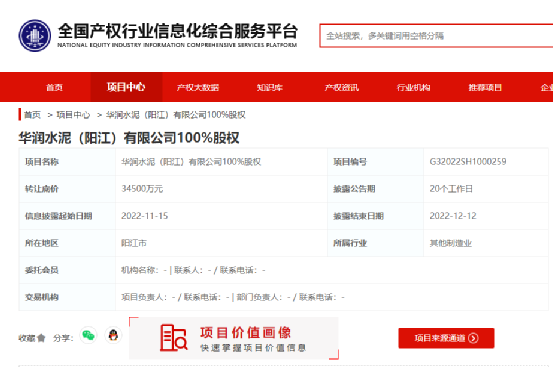Click the 项目来源通道 red button
This screenshot has width=553, height=368.
(446, 338)
